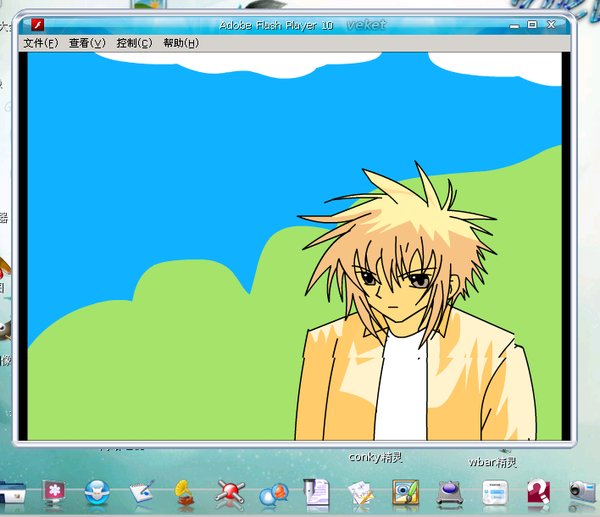The image size is (600, 517).
Task: Click the conky精灵 desktop shortcut label
Action: (x=375, y=457)
